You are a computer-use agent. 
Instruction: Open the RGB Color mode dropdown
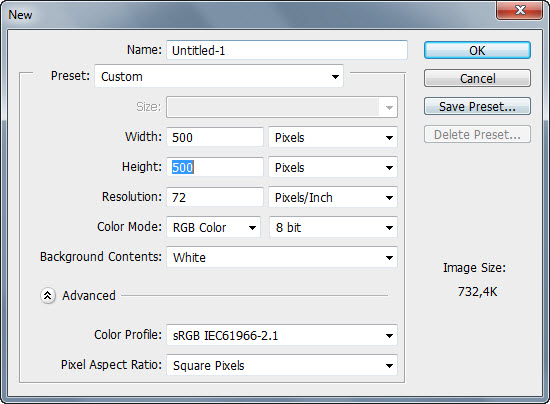coord(214,228)
